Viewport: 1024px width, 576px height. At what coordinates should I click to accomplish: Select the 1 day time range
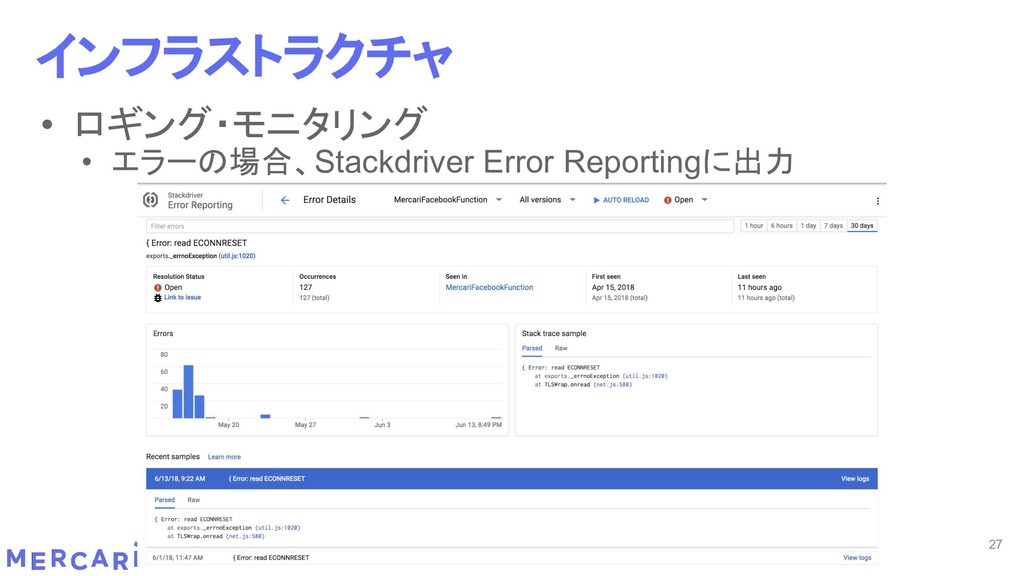[808, 226]
